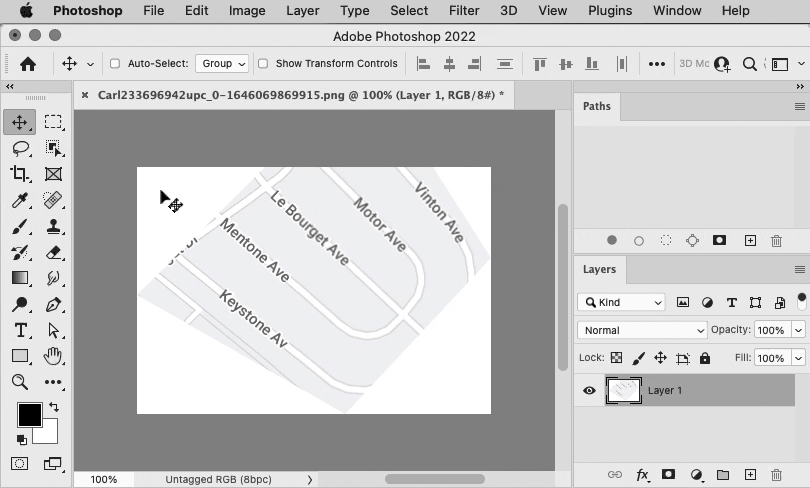Click Align left edges icon

424,64
